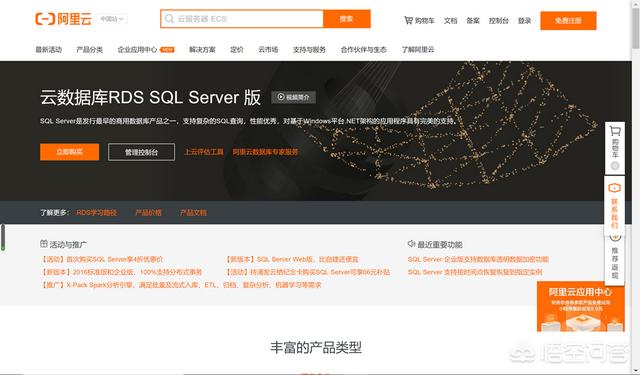The height and width of the screenshot is (375, 640).
Task: Click the page vertical scrollbar thumb
Action: (636, 29)
